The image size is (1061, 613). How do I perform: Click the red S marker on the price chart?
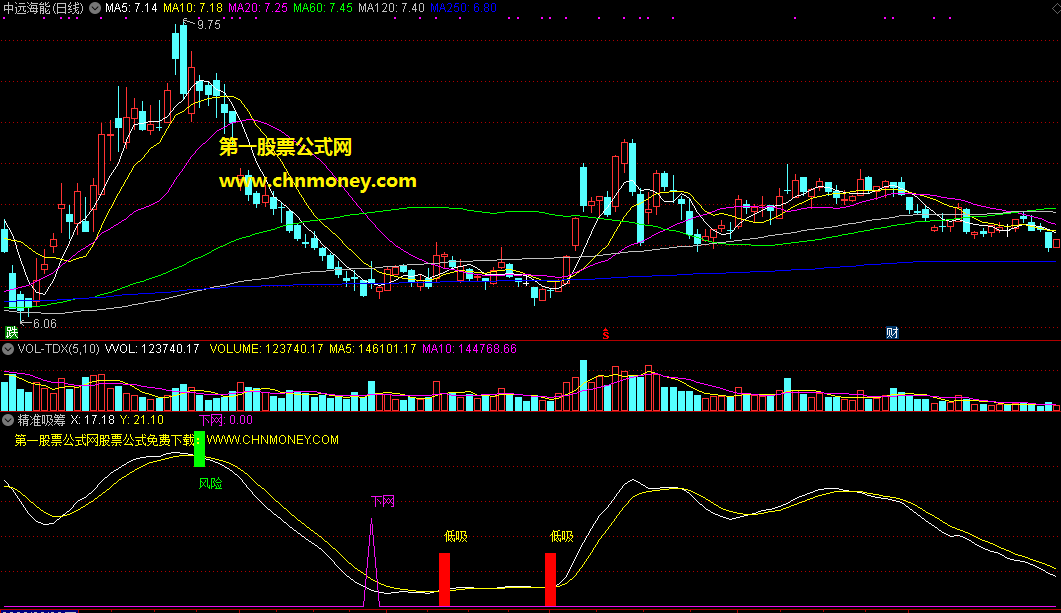coord(606,334)
